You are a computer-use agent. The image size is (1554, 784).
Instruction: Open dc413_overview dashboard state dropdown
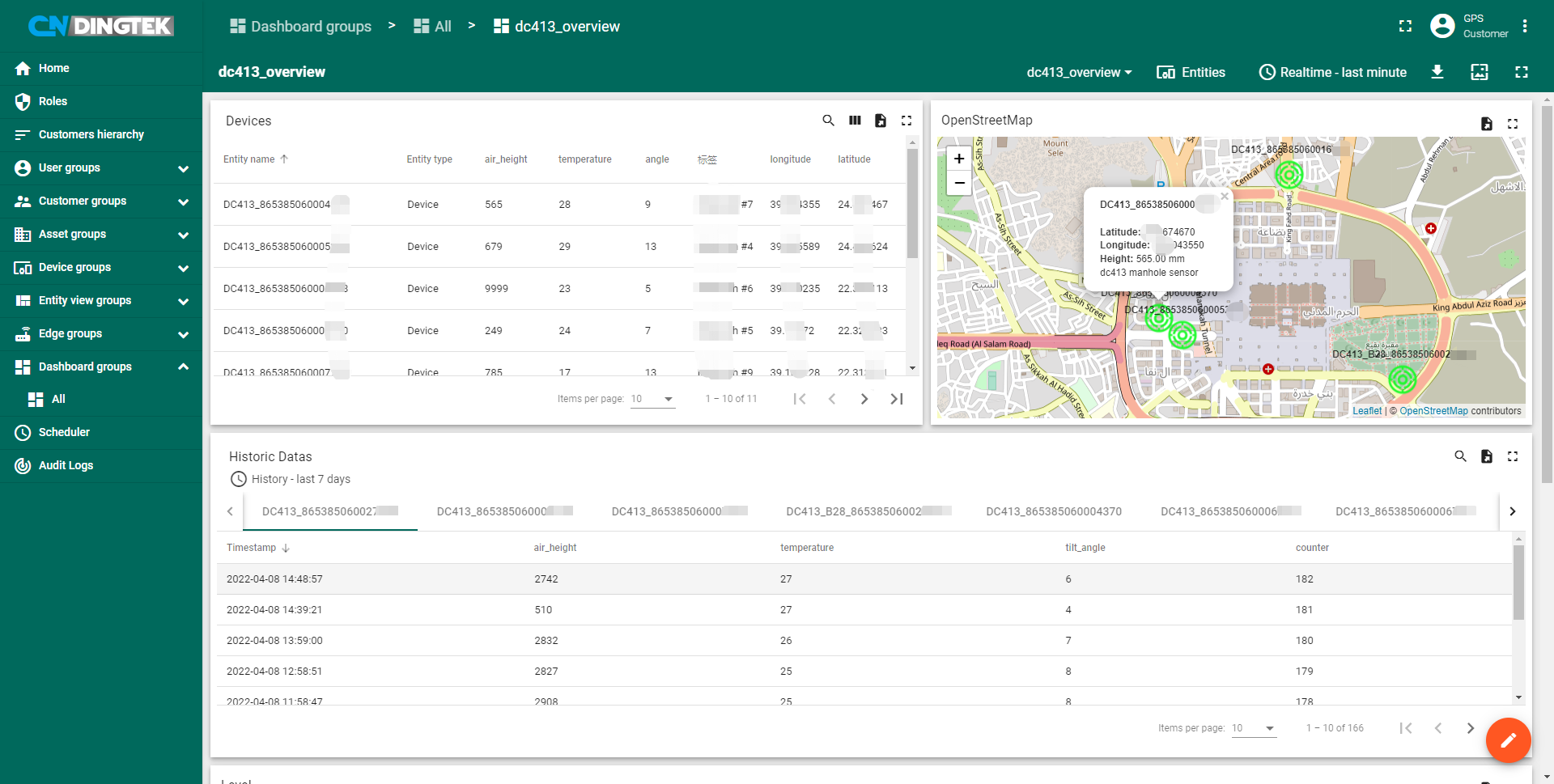[x=1079, y=72]
